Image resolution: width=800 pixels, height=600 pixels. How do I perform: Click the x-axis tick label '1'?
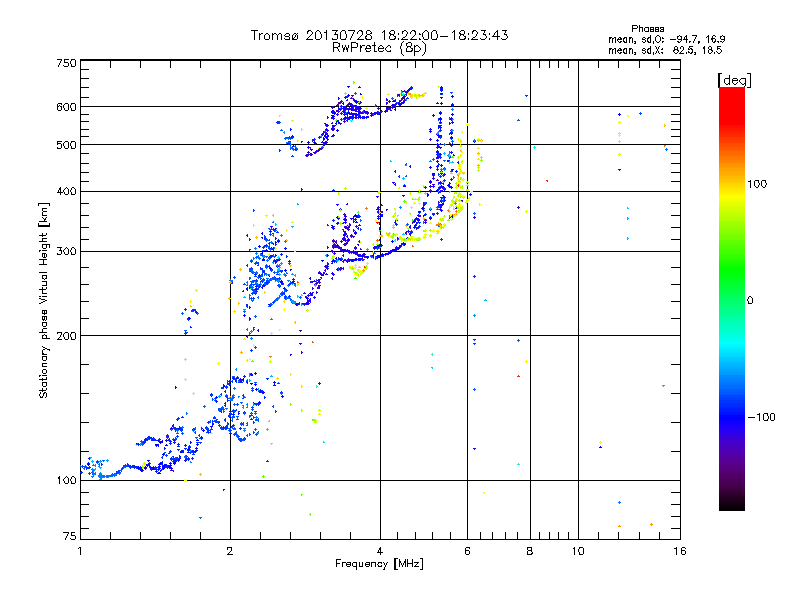80,551
